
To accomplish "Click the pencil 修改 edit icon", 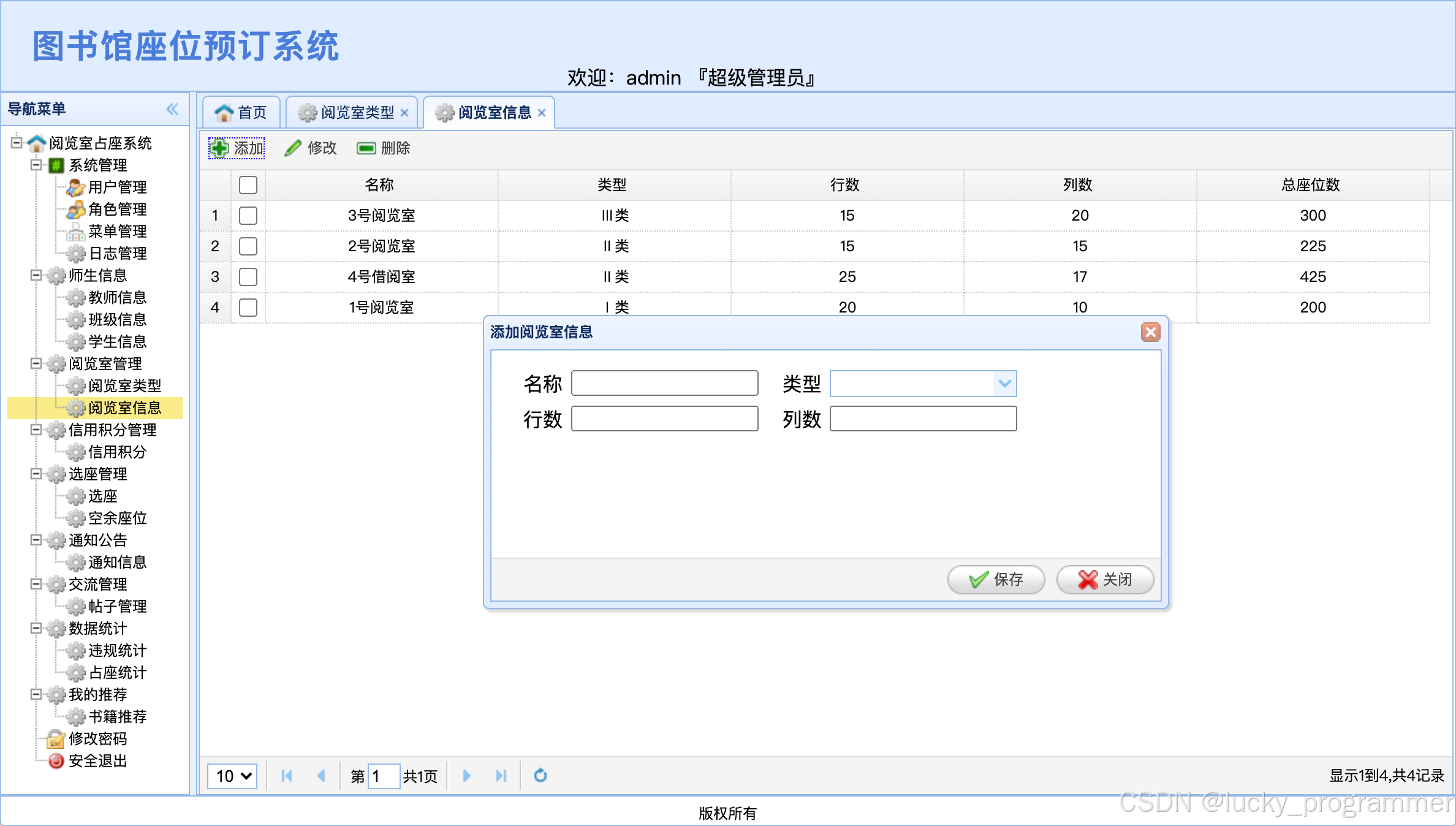I will coord(293,148).
